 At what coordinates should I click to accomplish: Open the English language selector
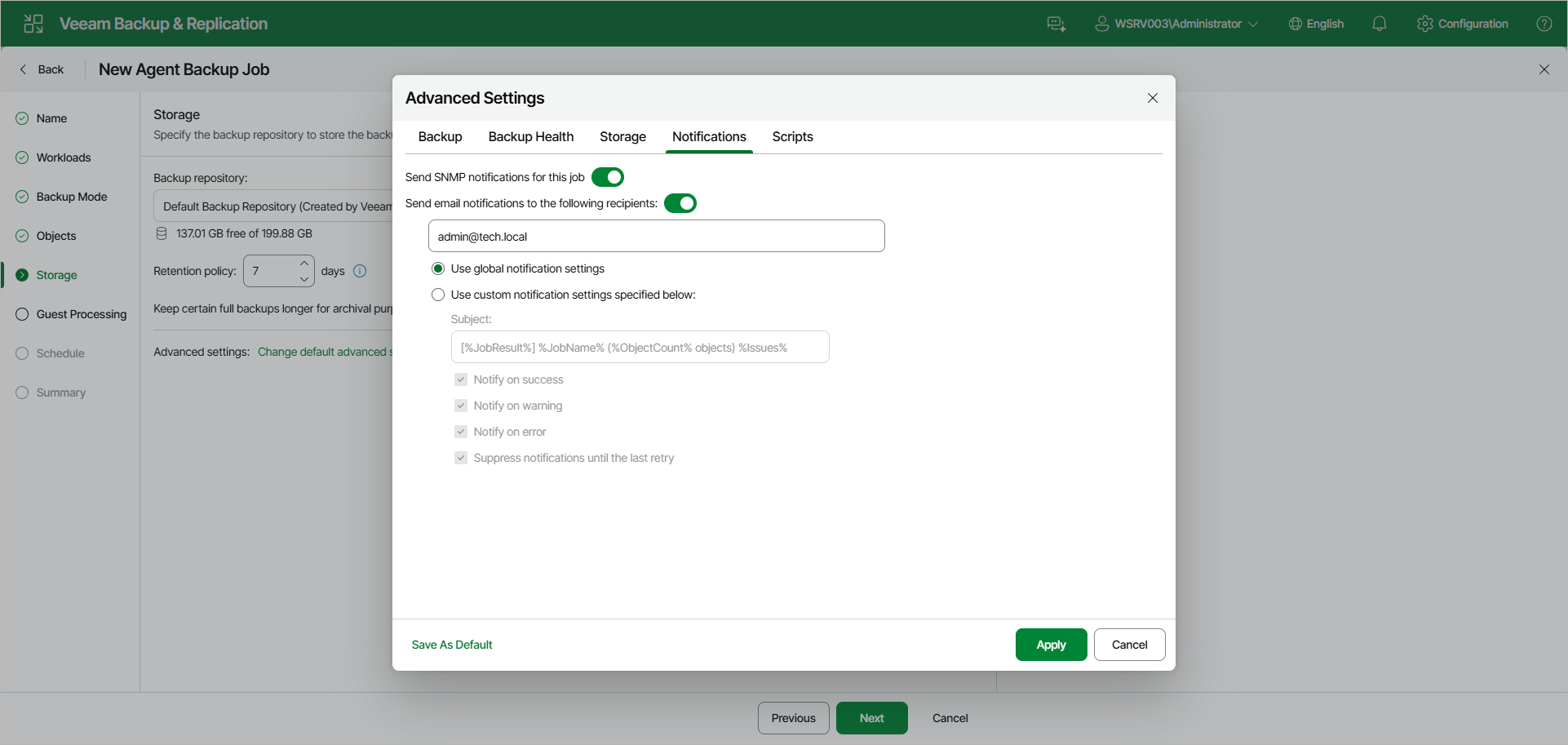(x=1316, y=24)
